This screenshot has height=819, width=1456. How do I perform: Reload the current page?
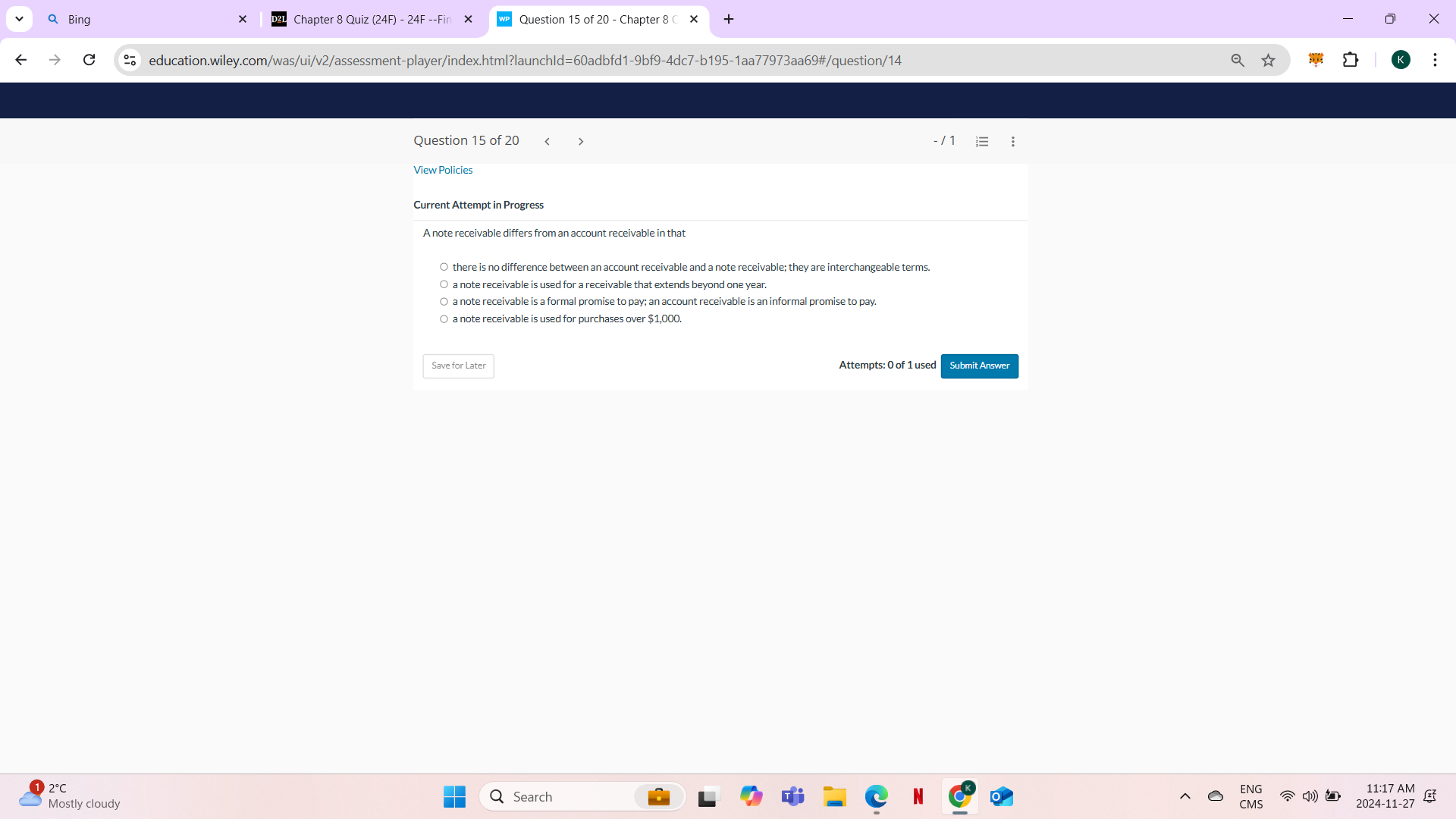pyautogui.click(x=89, y=60)
